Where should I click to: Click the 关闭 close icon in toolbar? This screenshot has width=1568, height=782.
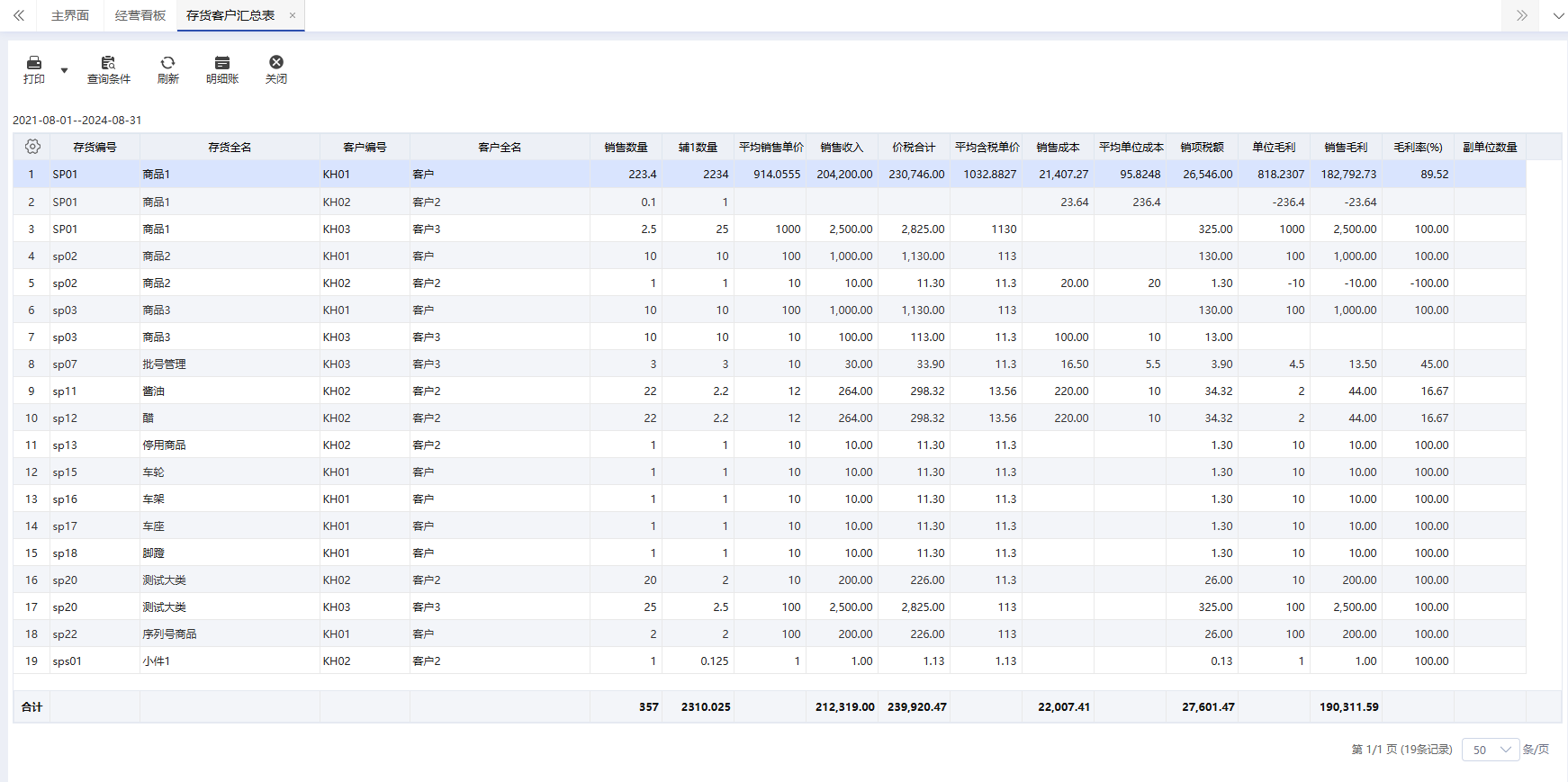coord(276,62)
